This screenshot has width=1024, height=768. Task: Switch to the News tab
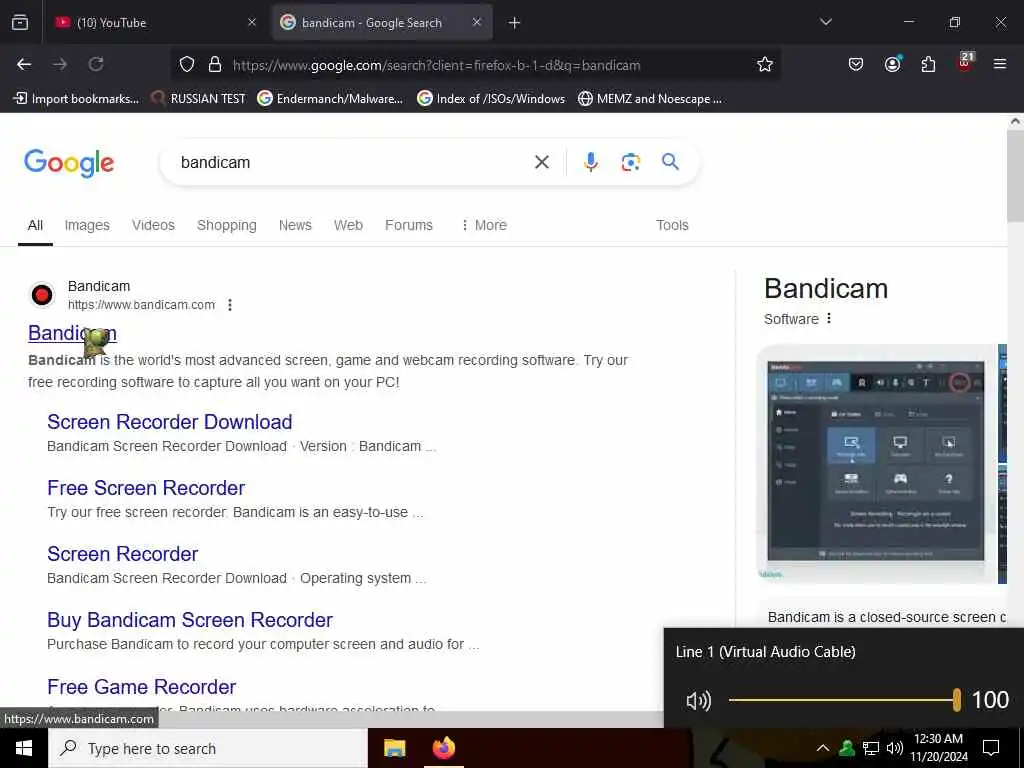[x=295, y=225]
